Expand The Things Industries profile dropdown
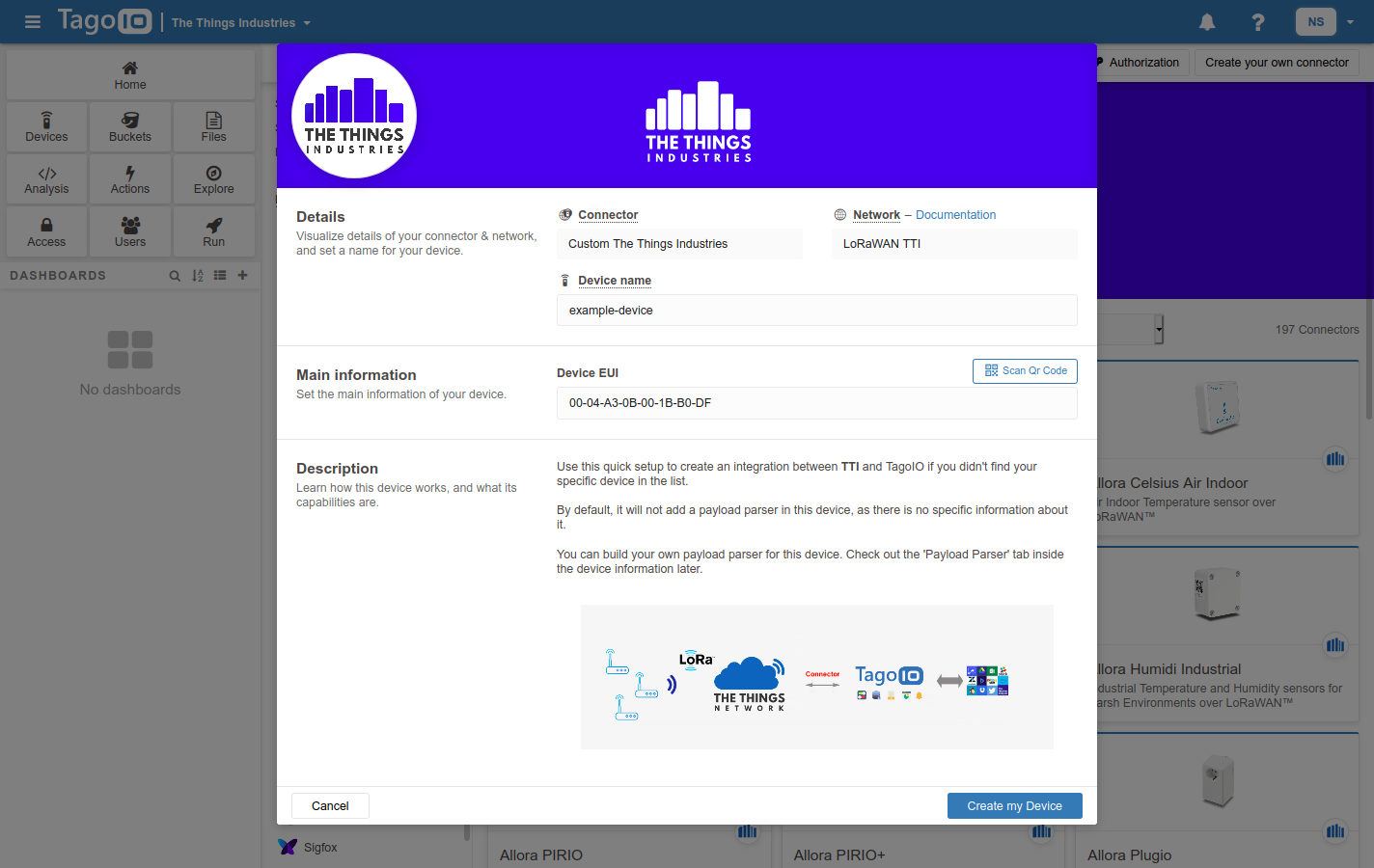The width and height of the screenshot is (1374, 868). pyautogui.click(x=241, y=23)
